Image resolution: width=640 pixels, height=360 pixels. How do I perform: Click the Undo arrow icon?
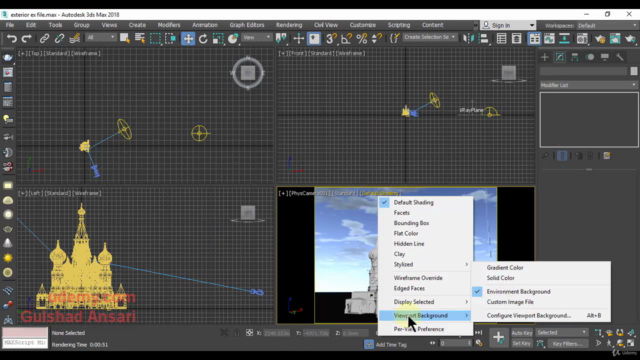click(11, 38)
